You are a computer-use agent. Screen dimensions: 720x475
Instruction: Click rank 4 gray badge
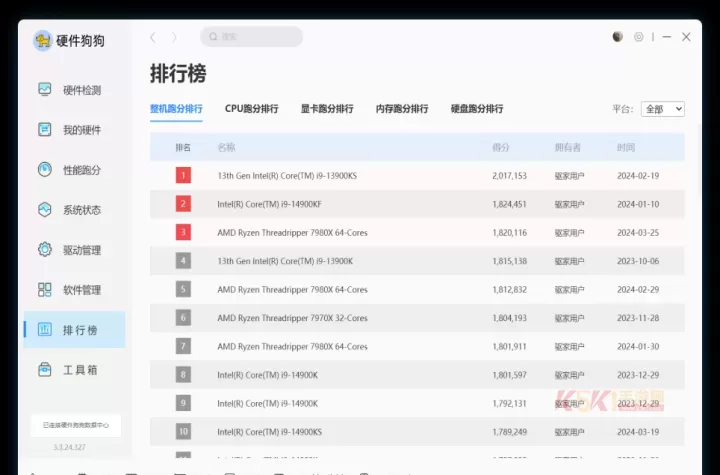[183, 261]
